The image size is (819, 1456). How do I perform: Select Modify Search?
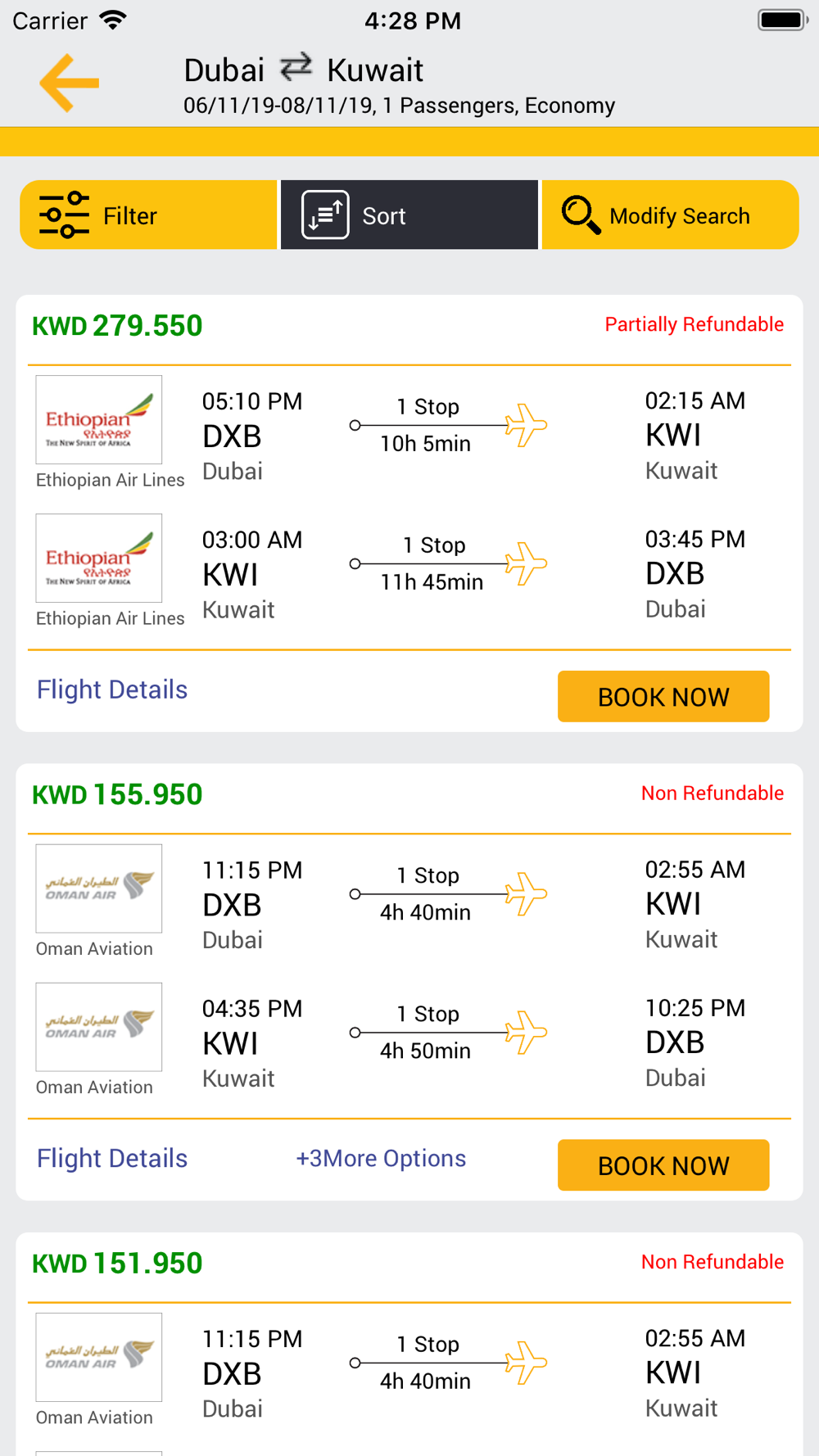click(x=671, y=215)
